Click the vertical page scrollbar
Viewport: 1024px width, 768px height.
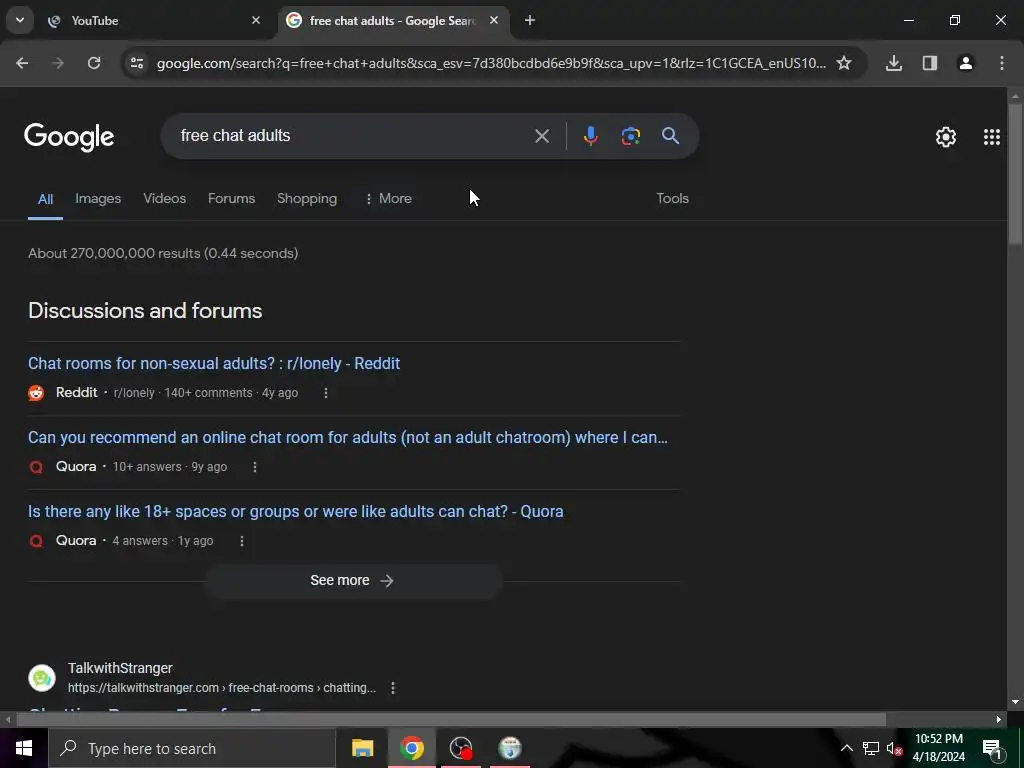click(1016, 174)
